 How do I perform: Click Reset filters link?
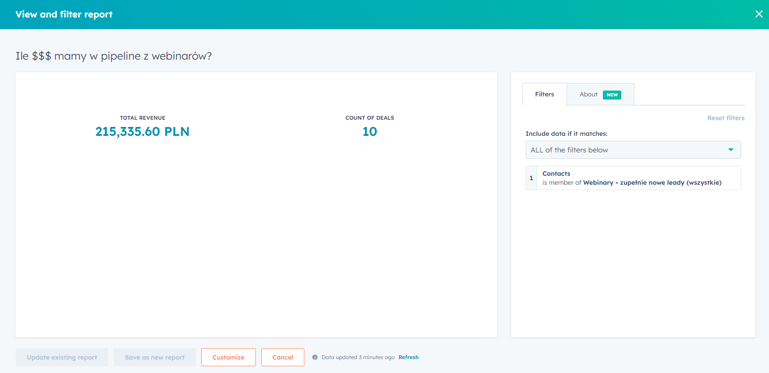(726, 118)
